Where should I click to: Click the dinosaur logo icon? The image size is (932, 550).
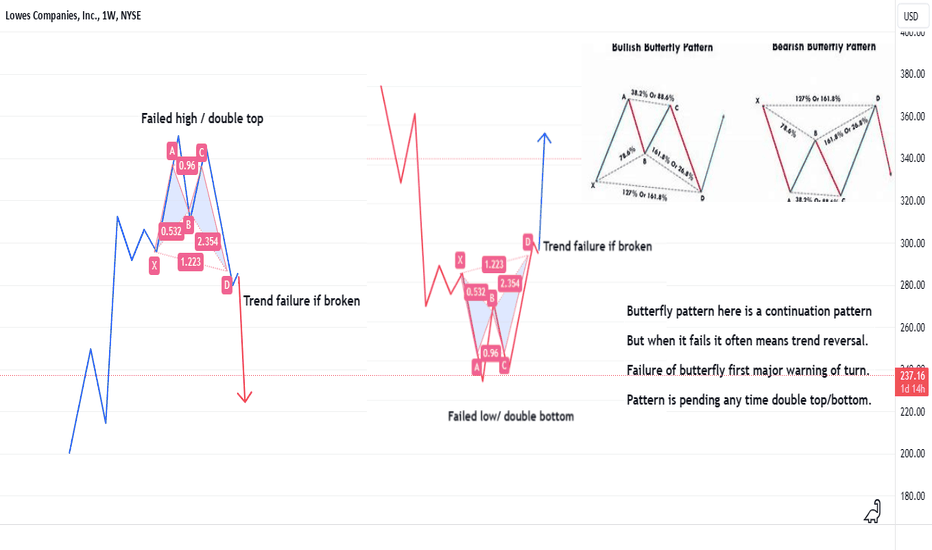[873, 511]
